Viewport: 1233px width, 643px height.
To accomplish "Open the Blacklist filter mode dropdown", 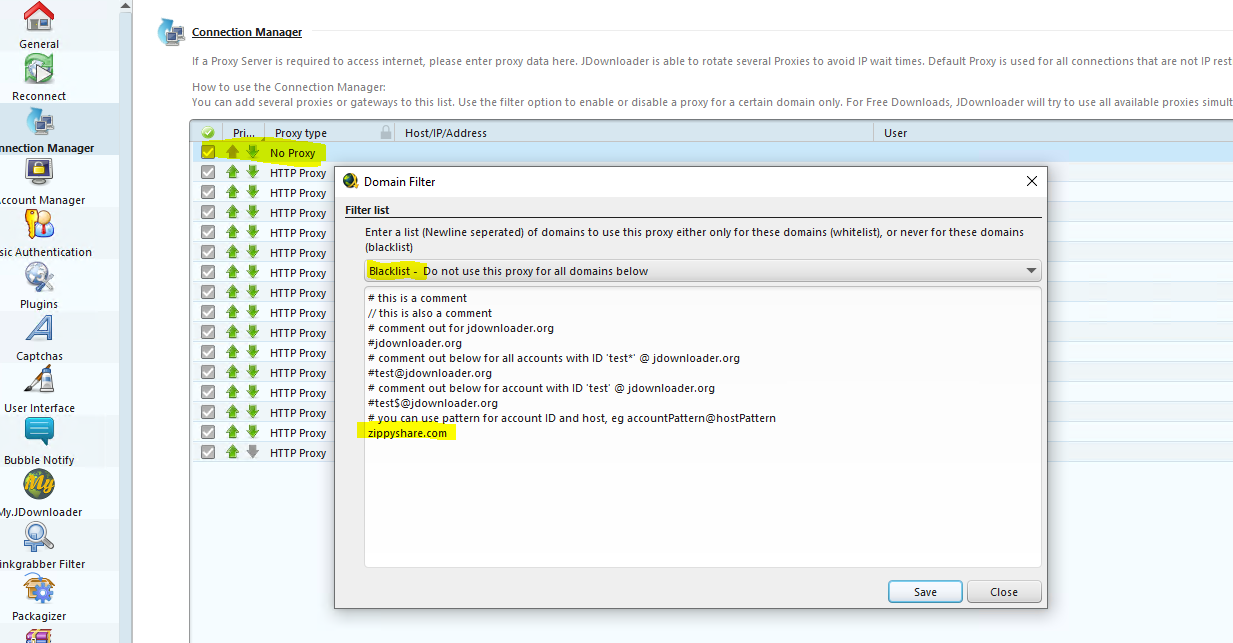I will point(703,271).
